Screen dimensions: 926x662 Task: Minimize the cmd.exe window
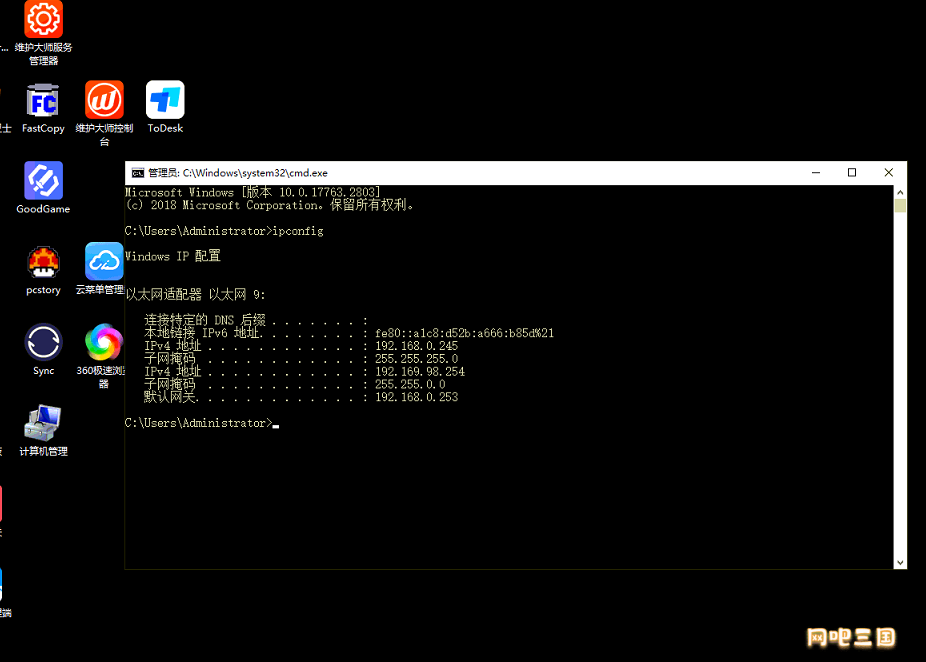pyautogui.click(x=816, y=172)
